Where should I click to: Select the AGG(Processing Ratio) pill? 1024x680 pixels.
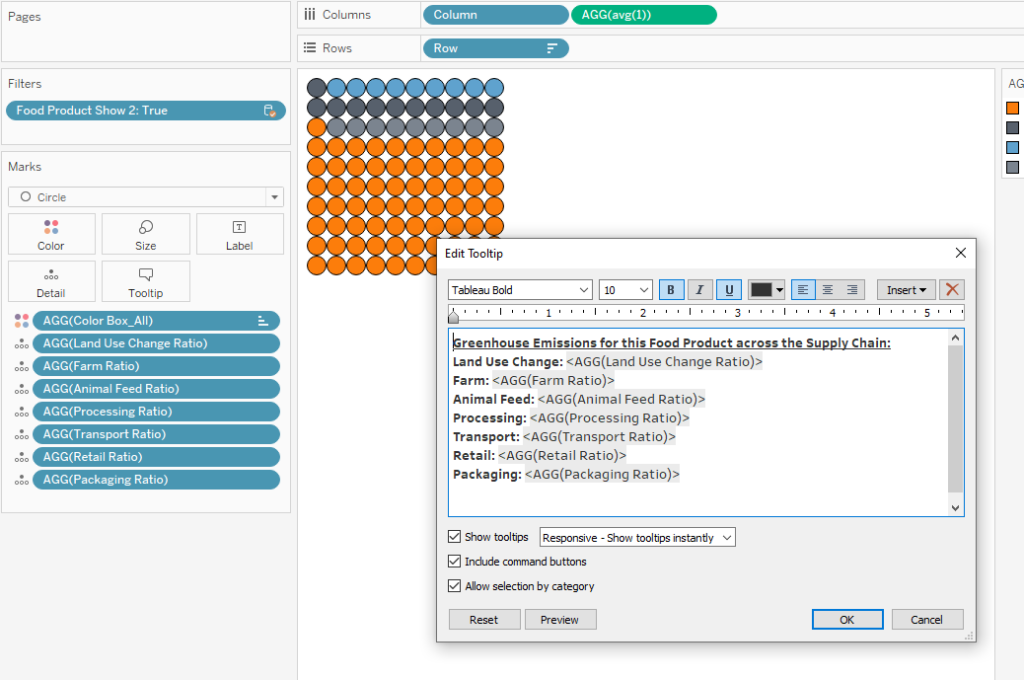coord(156,412)
